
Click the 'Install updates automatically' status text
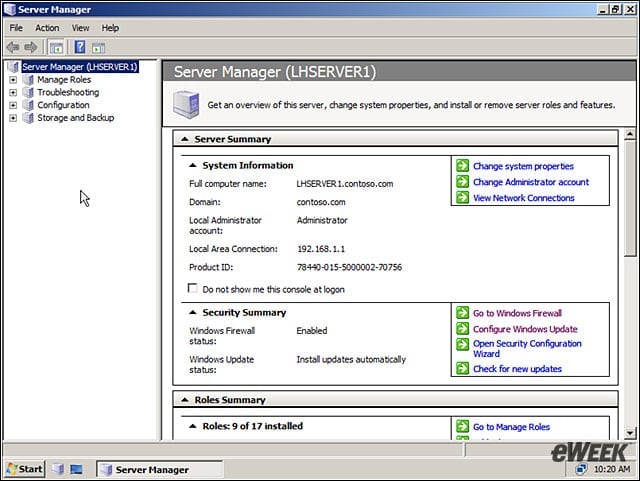pos(351,359)
